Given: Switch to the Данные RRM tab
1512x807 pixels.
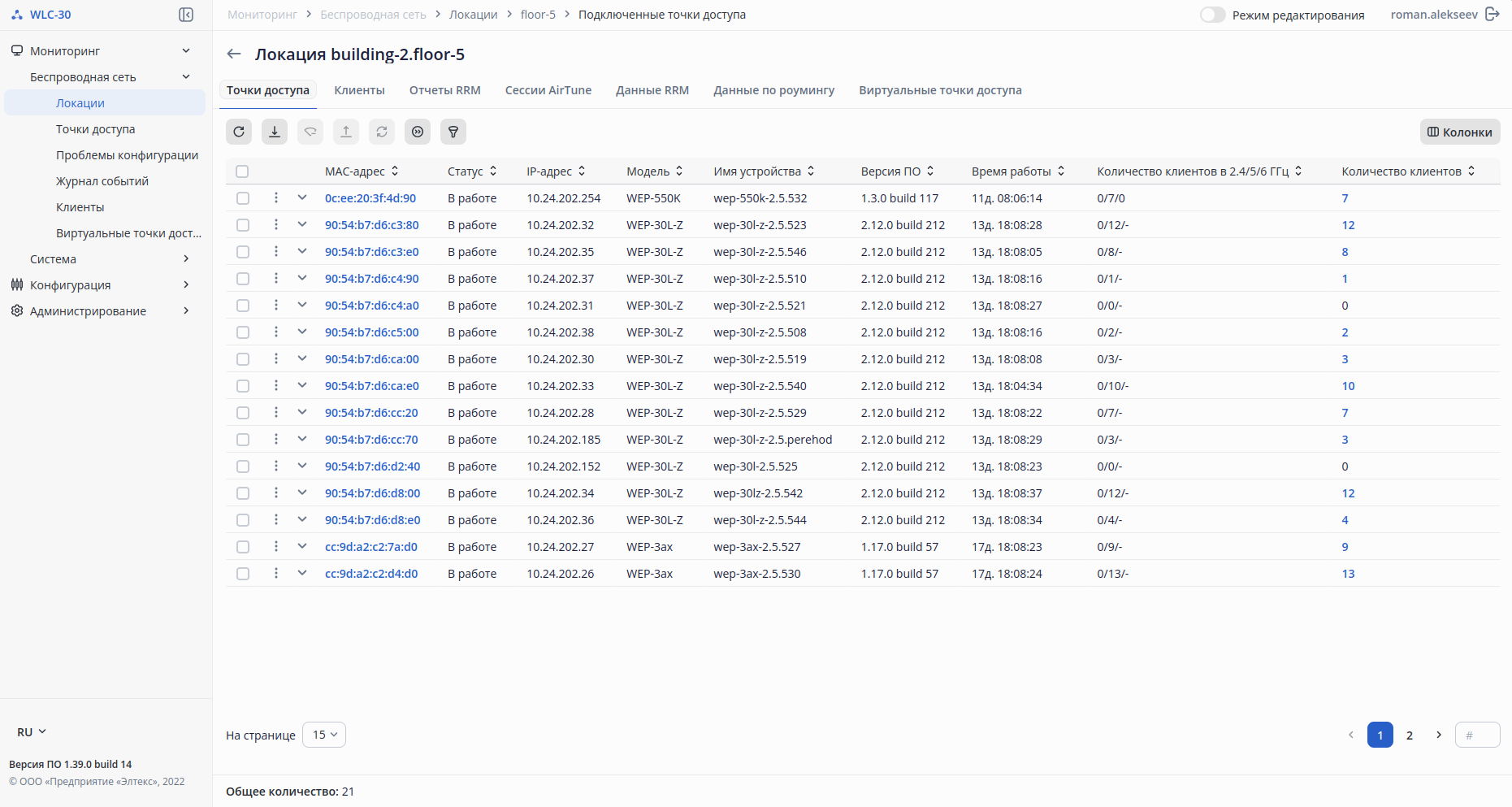Looking at the screenshot, I should pyautogui.click(x=652, y=90).
